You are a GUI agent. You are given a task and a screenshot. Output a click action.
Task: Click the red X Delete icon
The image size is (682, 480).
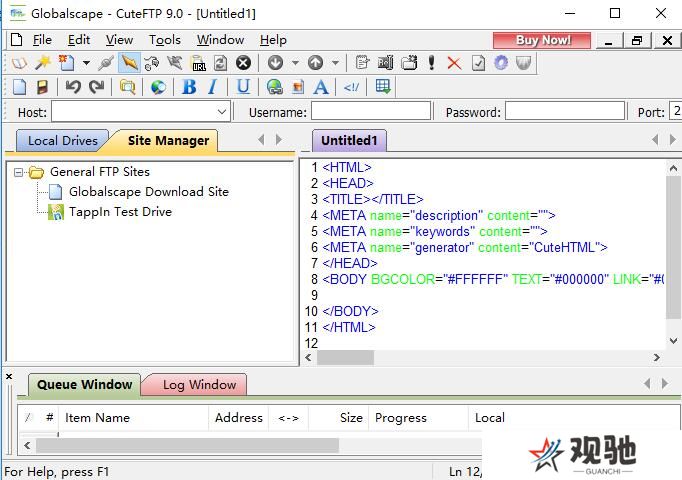click(454, 63)
